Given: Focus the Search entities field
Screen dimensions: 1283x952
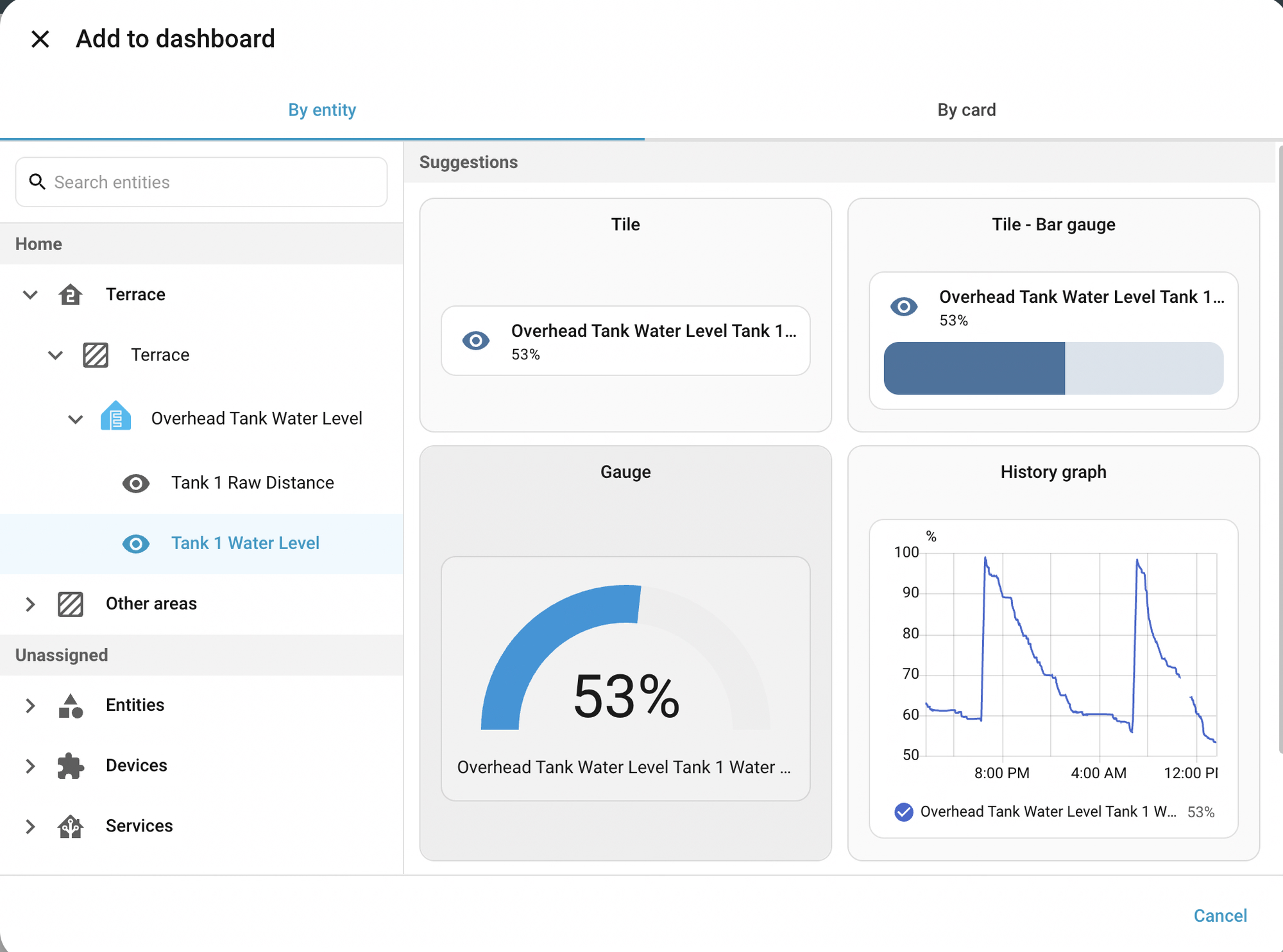Looking at the screenshot, I should click(201, 182).
